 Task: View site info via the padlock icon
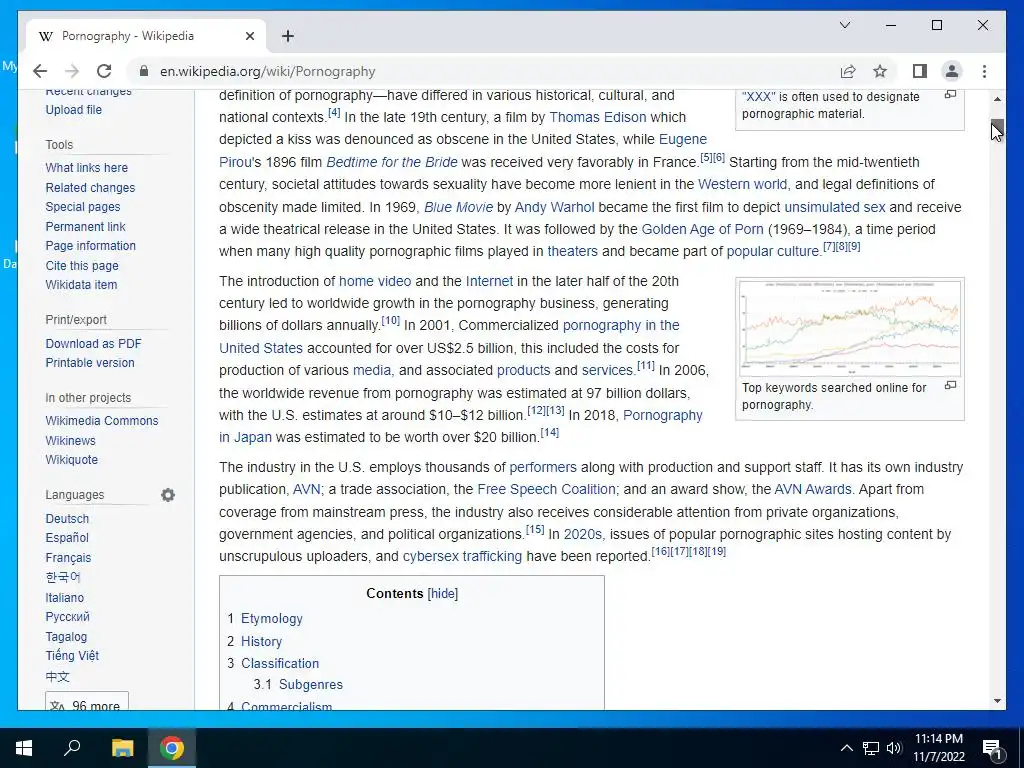[144, 71]
